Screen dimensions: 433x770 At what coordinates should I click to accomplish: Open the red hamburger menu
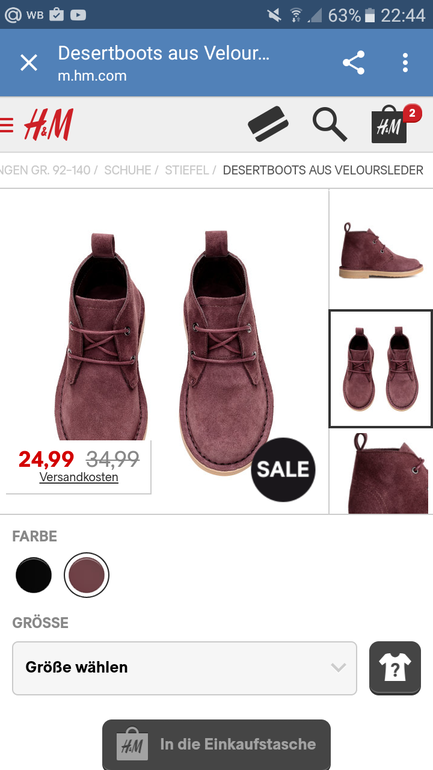6,125
